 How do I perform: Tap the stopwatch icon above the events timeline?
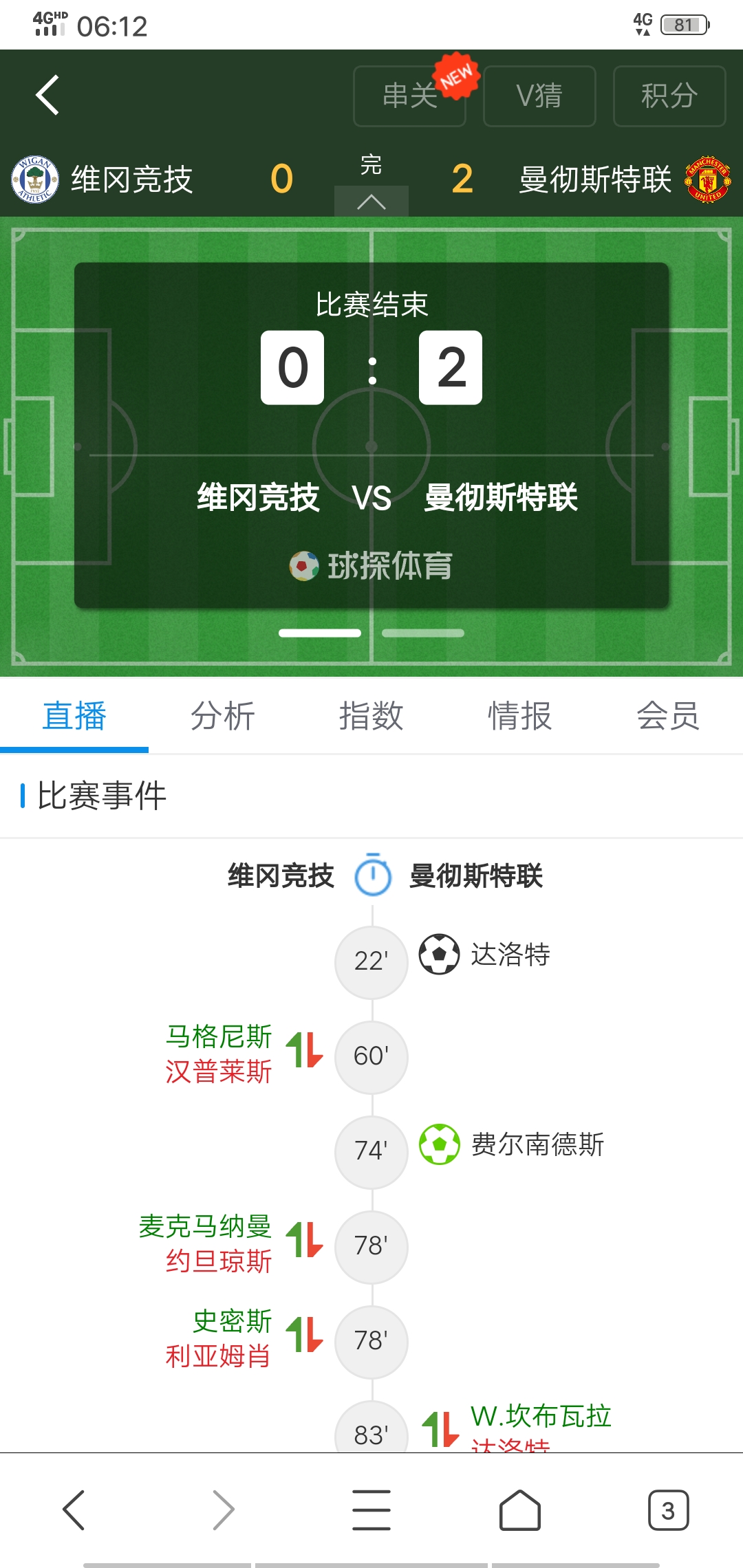[x=373, y=875]
